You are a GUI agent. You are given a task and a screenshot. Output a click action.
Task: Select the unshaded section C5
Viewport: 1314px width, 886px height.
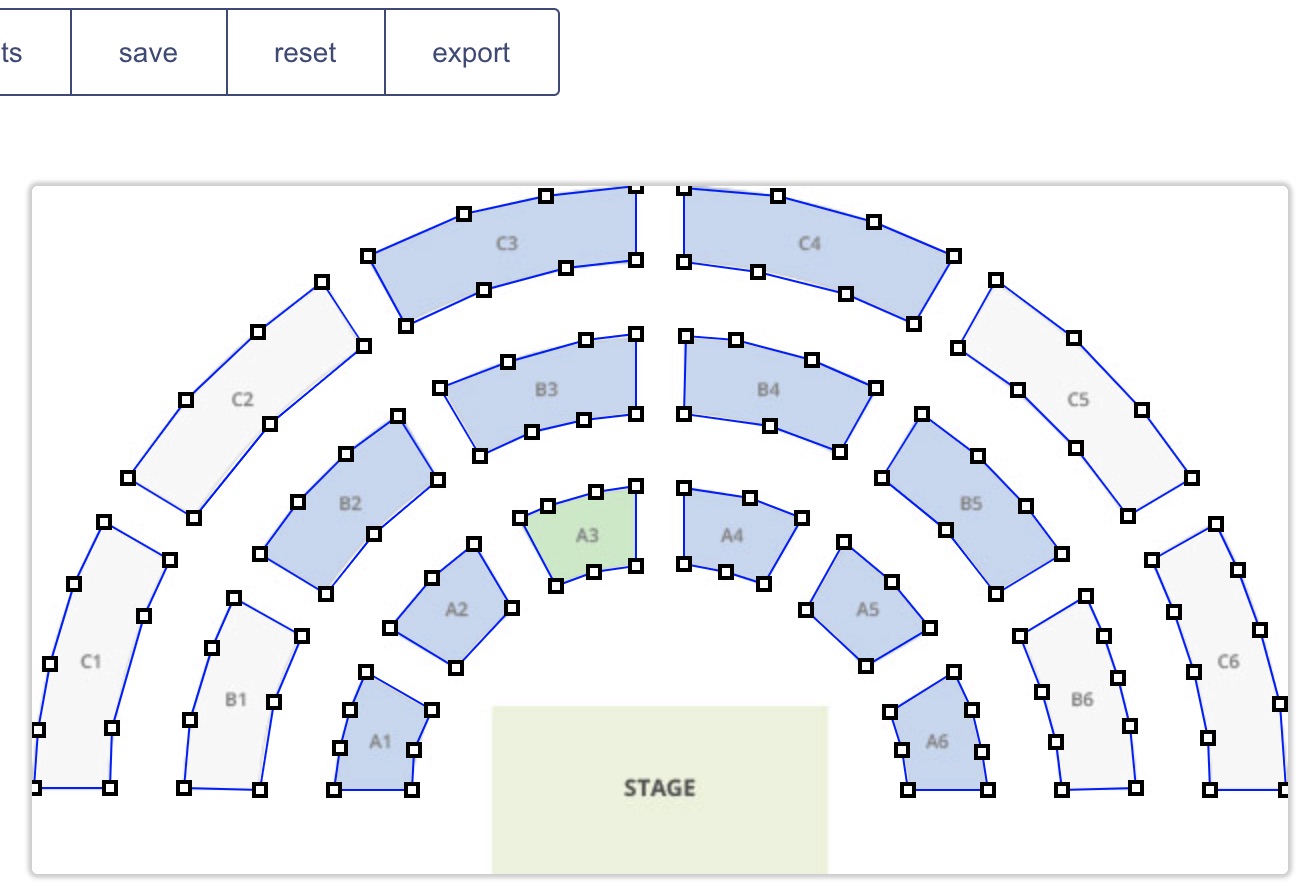click(1078, 400)
